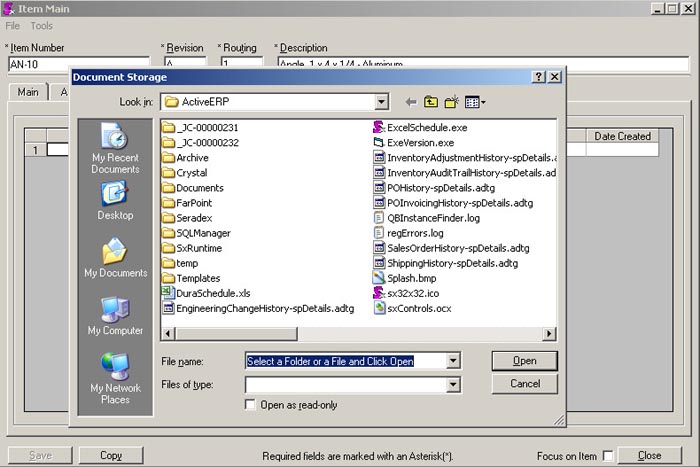The image size is (700, 467).
Task: Open the View Menu icon dropdown
Action: pos(476,102)
